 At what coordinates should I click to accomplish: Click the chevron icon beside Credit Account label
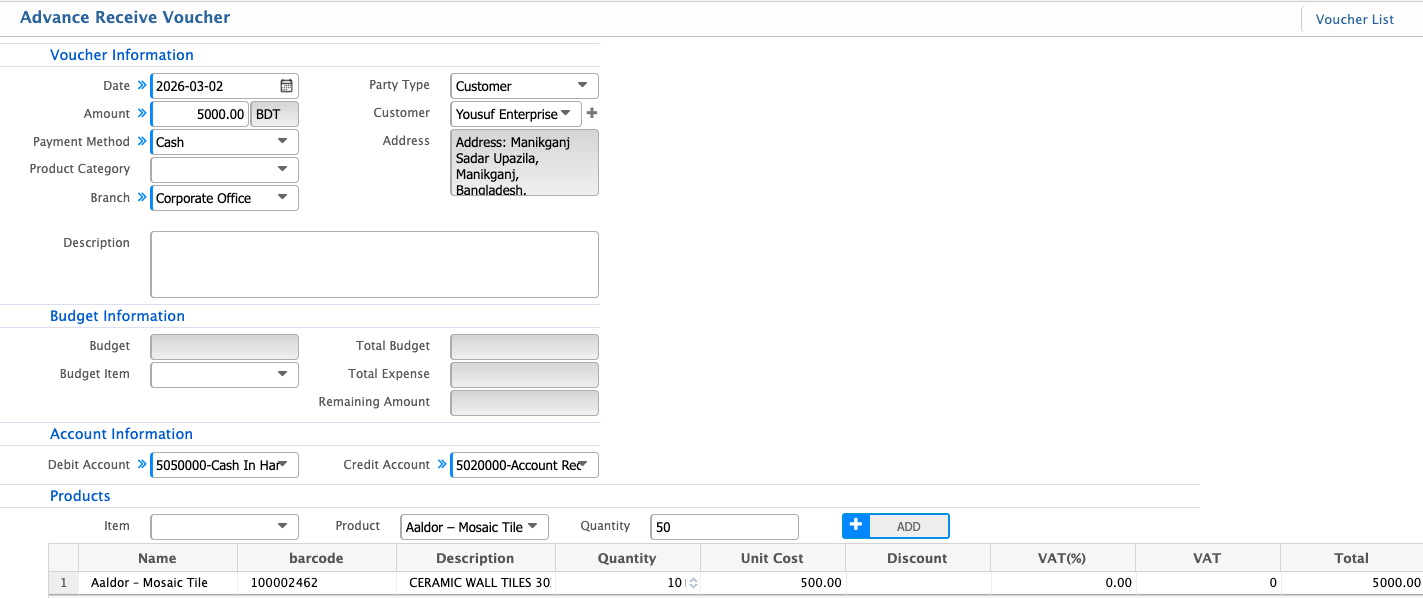coord(440,464)
